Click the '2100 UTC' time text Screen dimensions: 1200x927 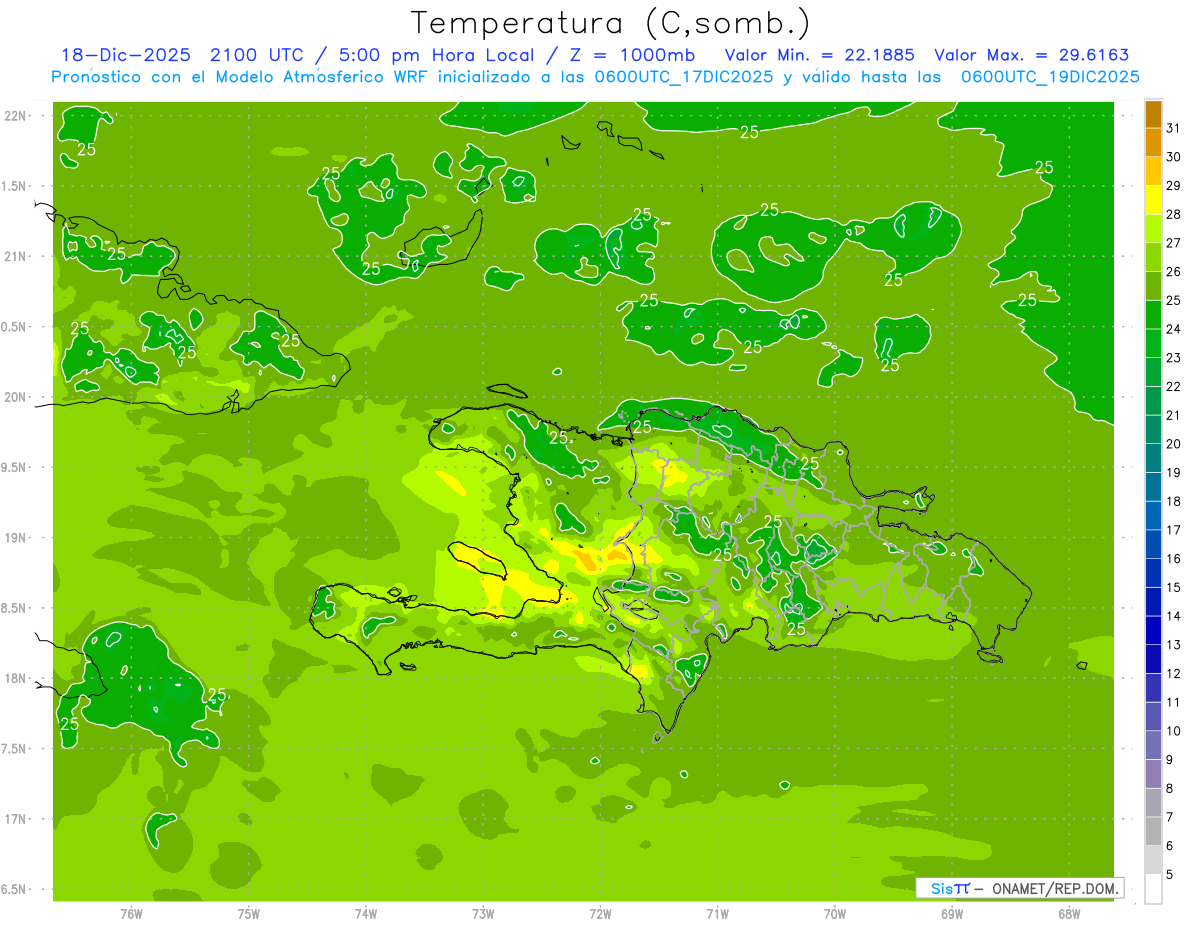pyautogui.click(x=259, y=55)
